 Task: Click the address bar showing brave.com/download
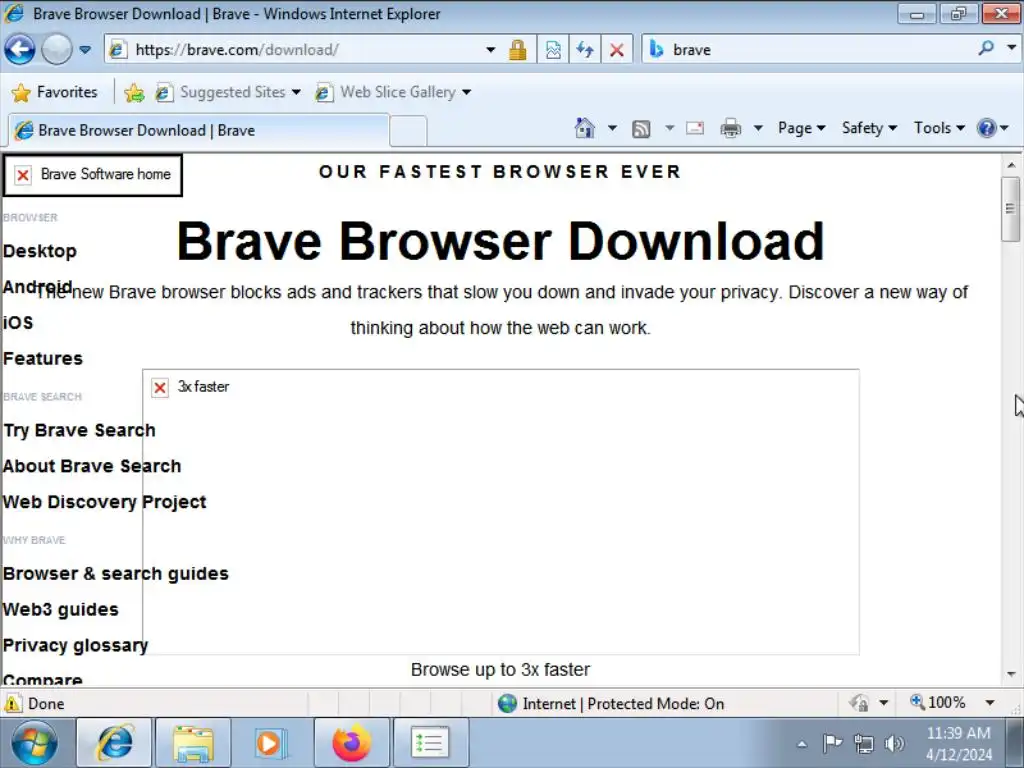pos(294,50)
